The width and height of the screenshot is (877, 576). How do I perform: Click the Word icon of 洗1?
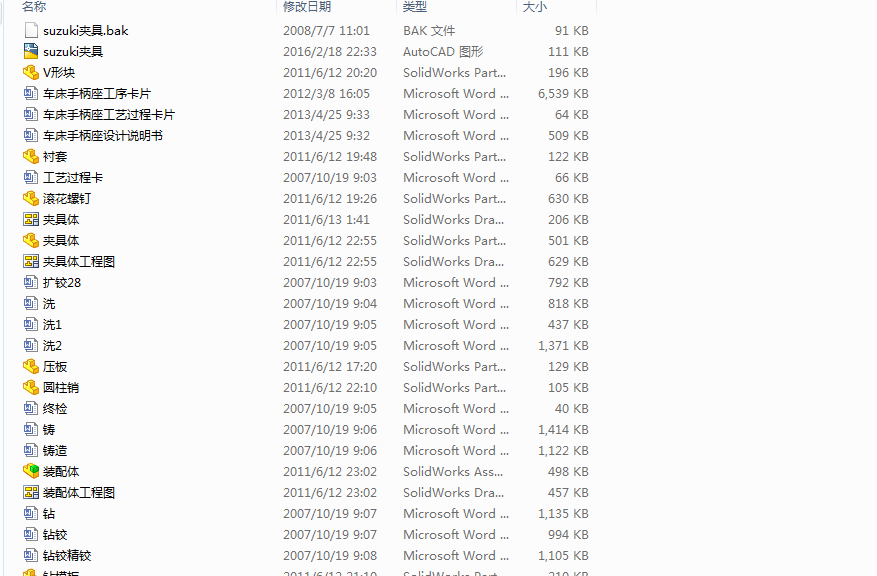pos(31,324)
